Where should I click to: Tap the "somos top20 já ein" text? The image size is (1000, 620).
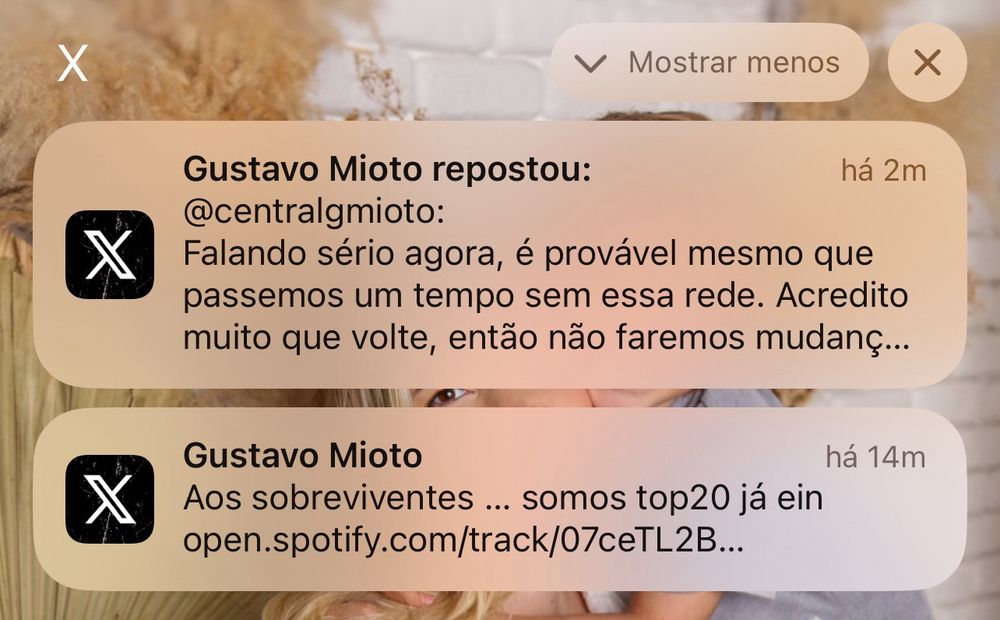pyautogui.click(x=672, y=498)
